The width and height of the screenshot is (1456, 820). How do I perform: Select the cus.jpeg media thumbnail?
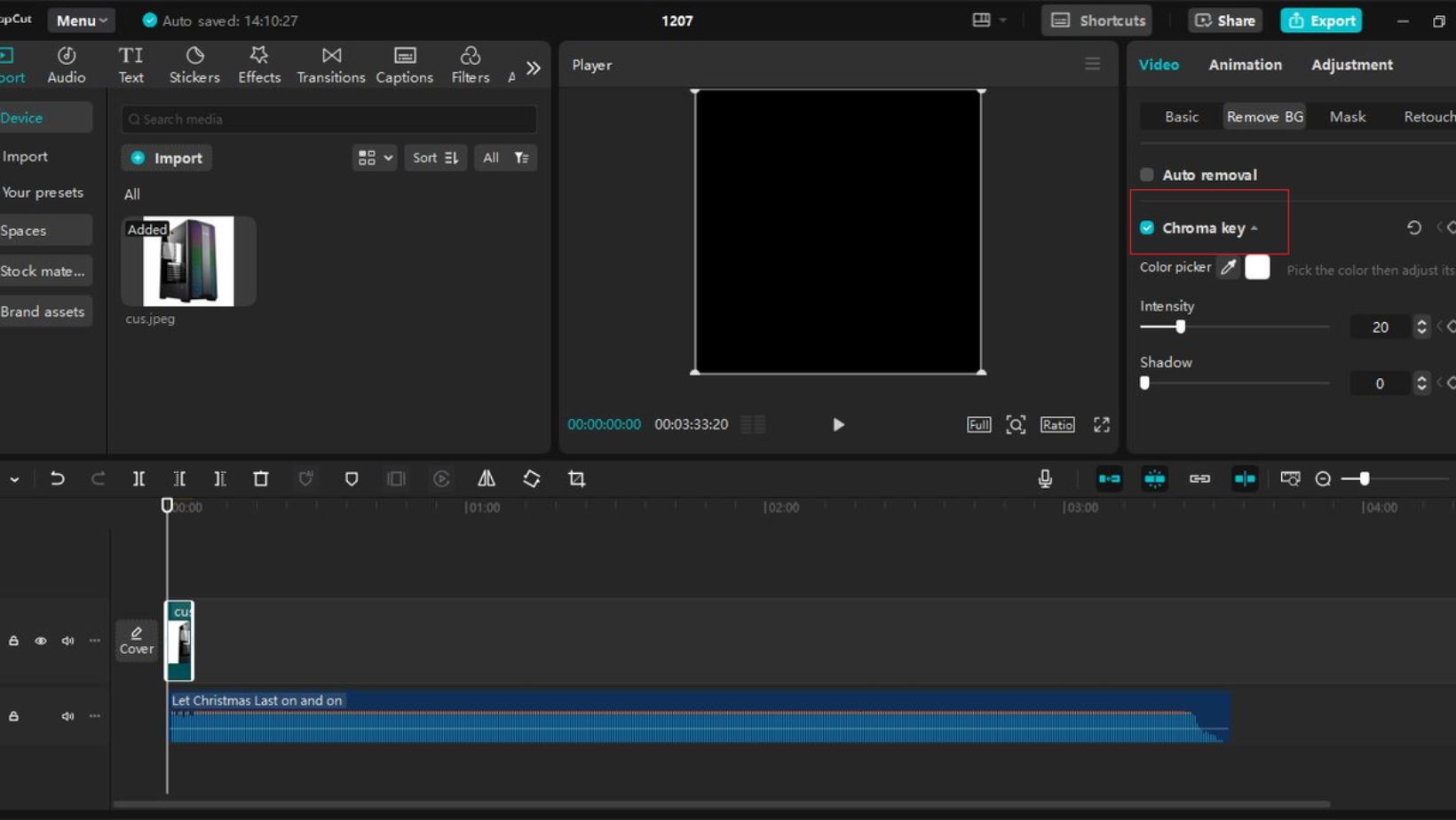188,261
